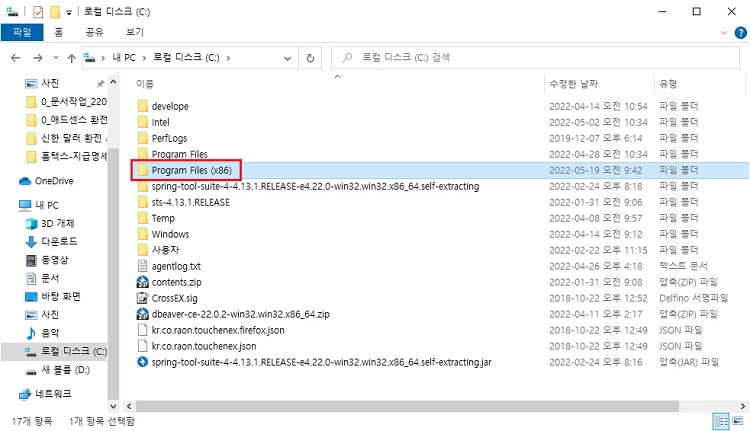Select the dbeaver-ce-22.0.2 zip file icon
The image size is (750, 431).
(x=143, y=314)
